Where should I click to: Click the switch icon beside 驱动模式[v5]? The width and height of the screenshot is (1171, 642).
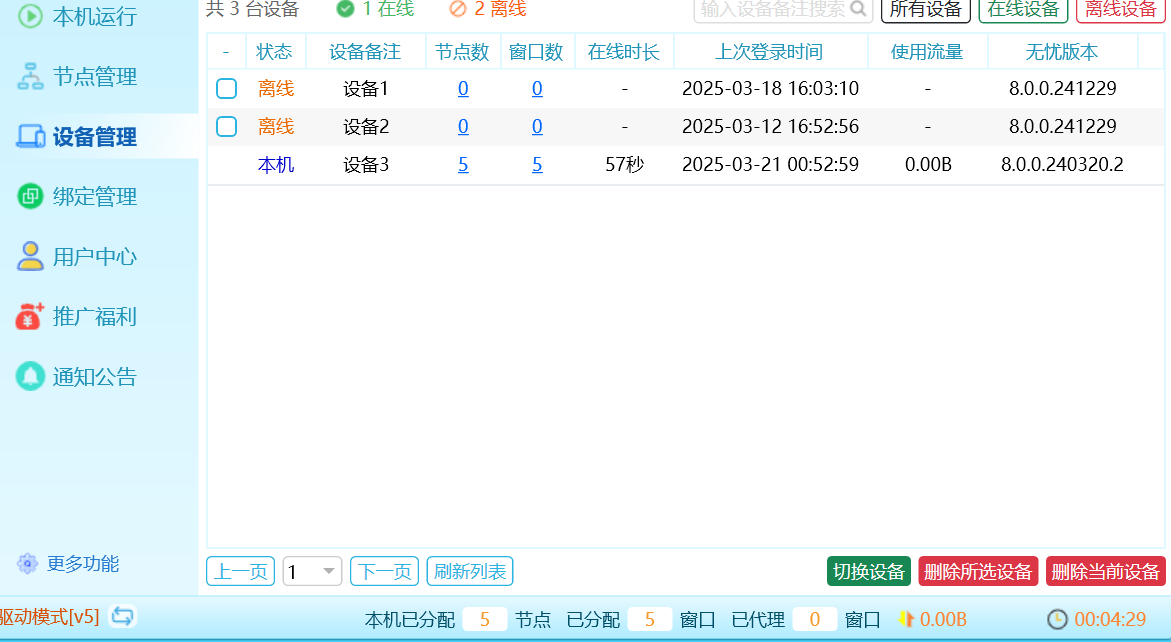[123, 616]
